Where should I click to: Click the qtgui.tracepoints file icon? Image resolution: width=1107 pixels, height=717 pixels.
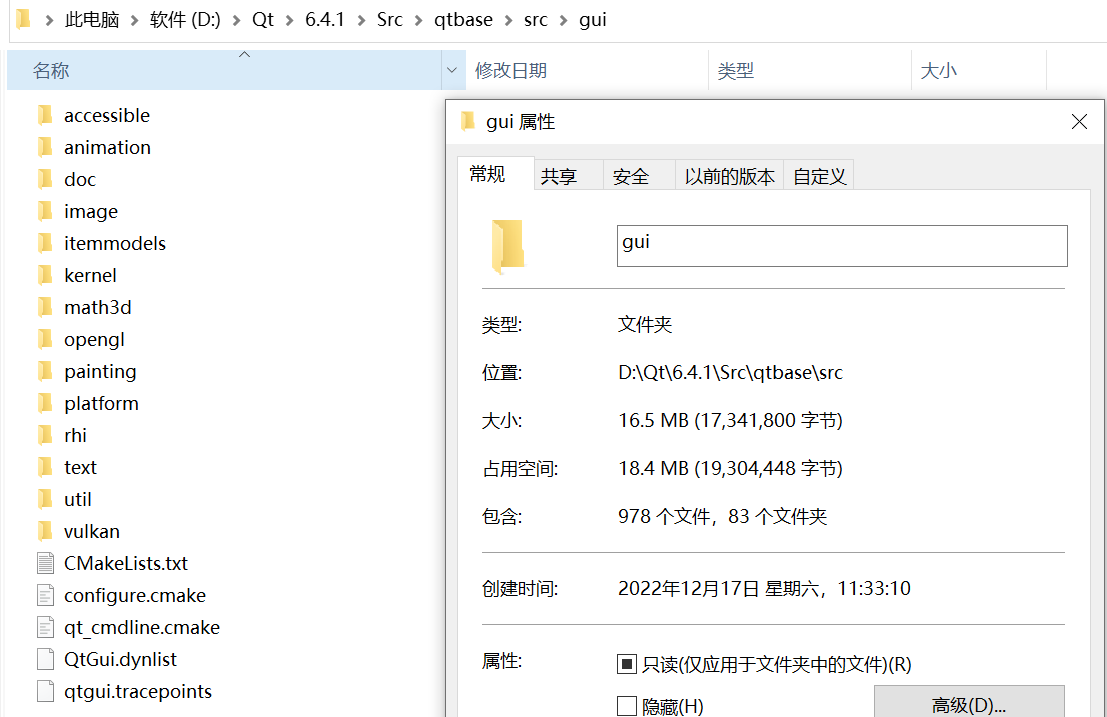[x=45, y=692]
